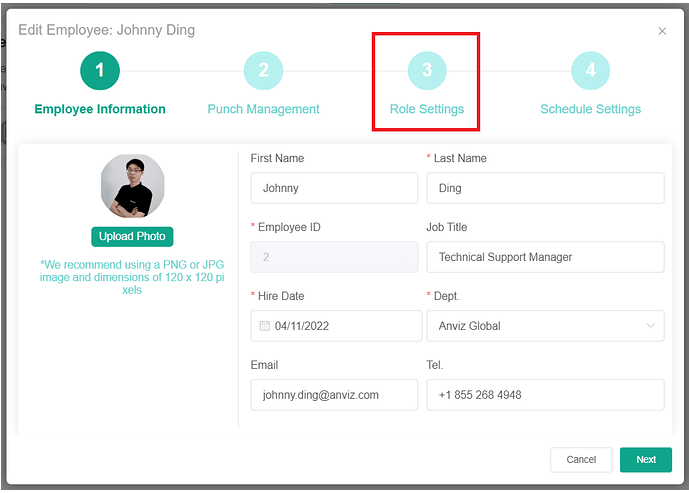
Task: Click the step 2 circle icon
Action: pos(263,70)
